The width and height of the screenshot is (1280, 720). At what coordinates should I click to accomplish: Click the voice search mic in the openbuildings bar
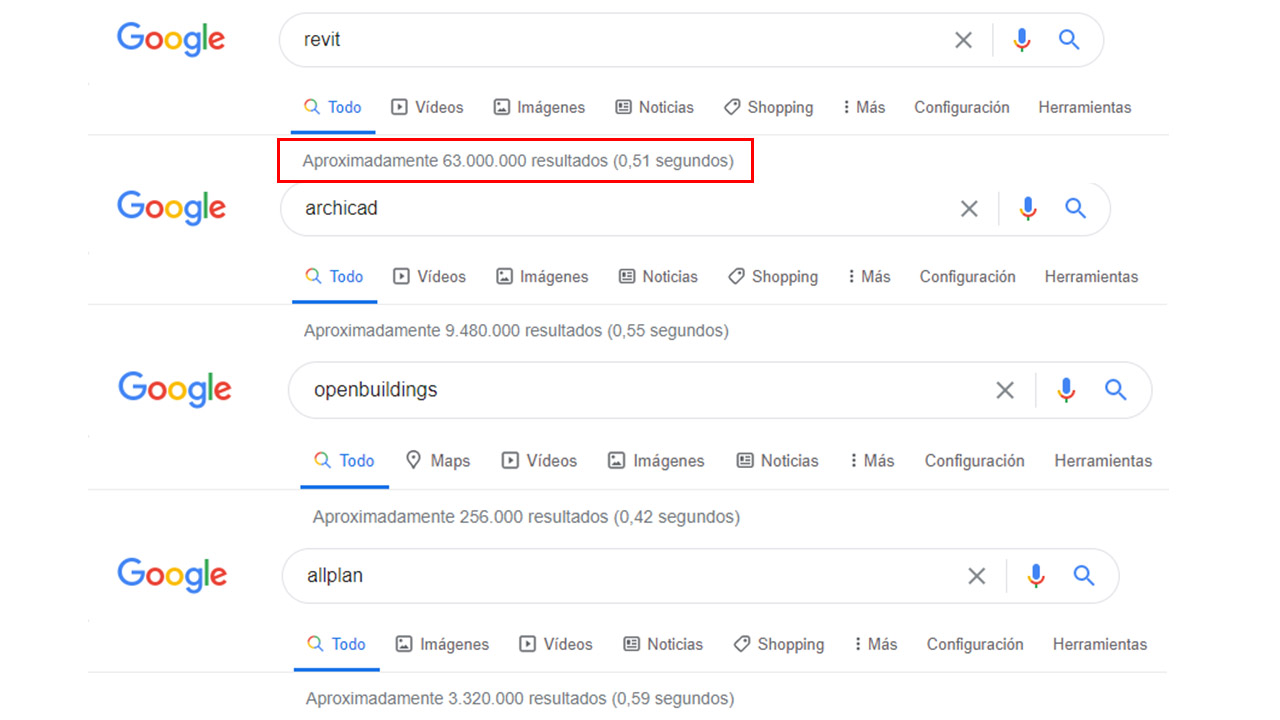(1066, 390)
